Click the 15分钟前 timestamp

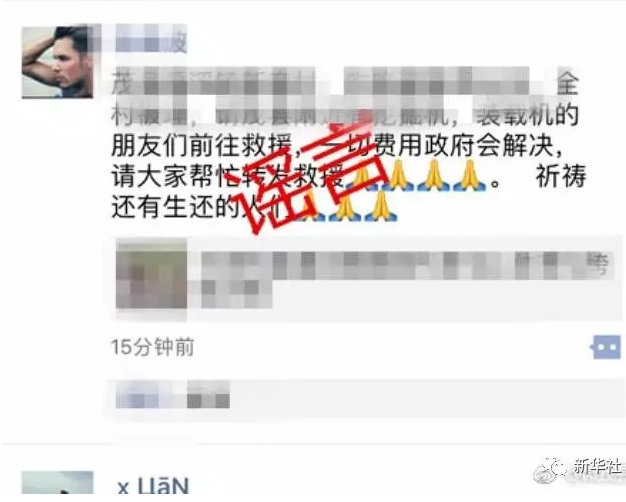pyautogui.click(x=153, y=347)
